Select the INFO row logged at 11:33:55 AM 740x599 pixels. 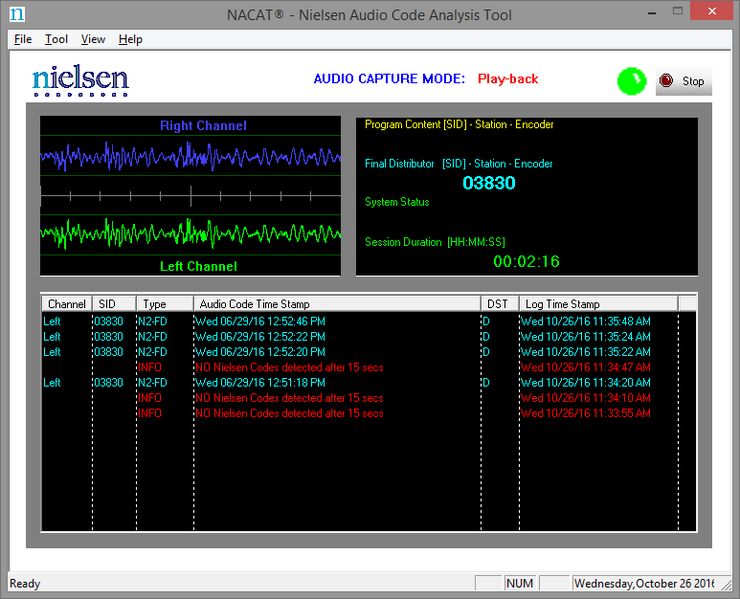(x=368, y=413)
